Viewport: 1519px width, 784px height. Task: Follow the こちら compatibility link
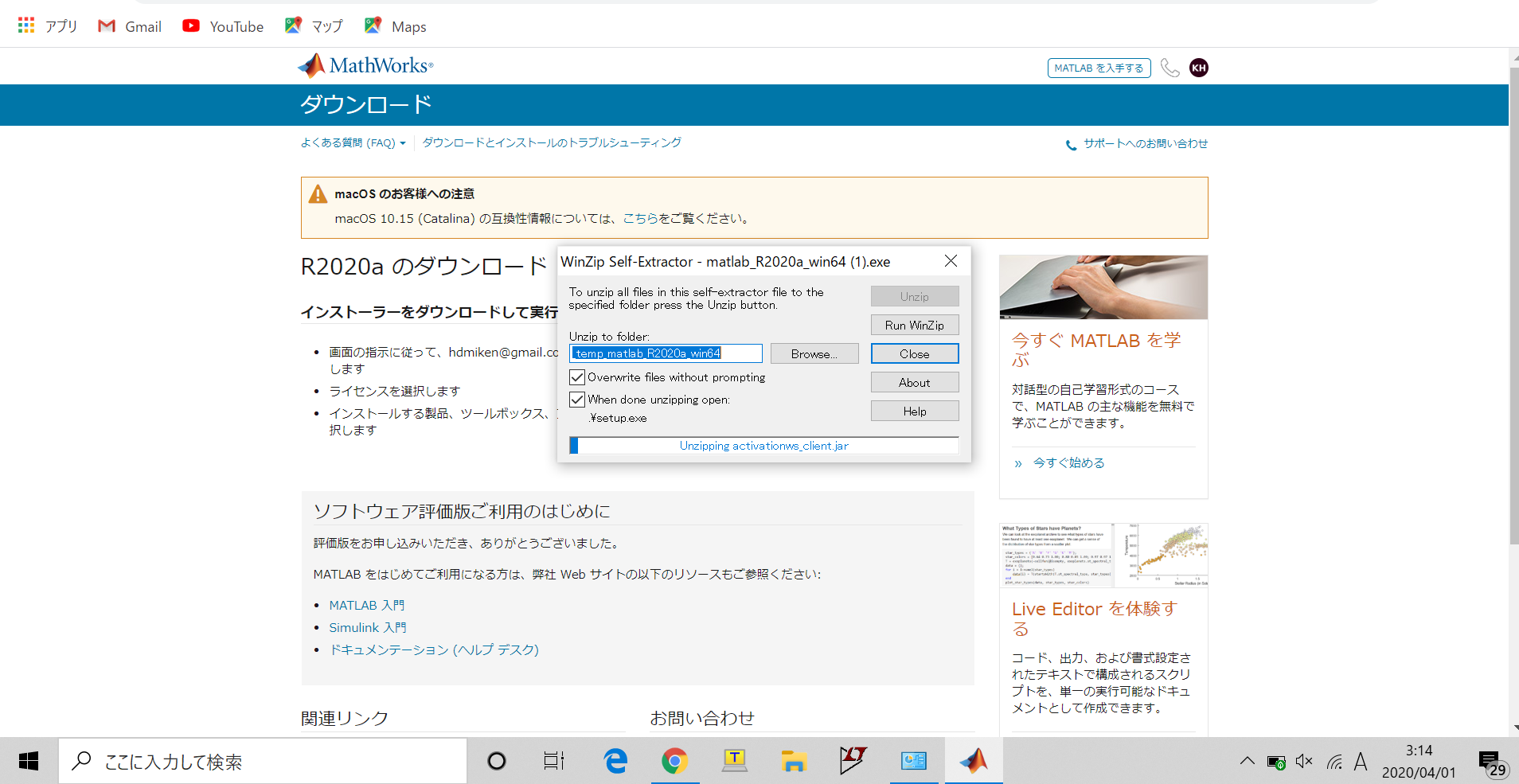640,219
